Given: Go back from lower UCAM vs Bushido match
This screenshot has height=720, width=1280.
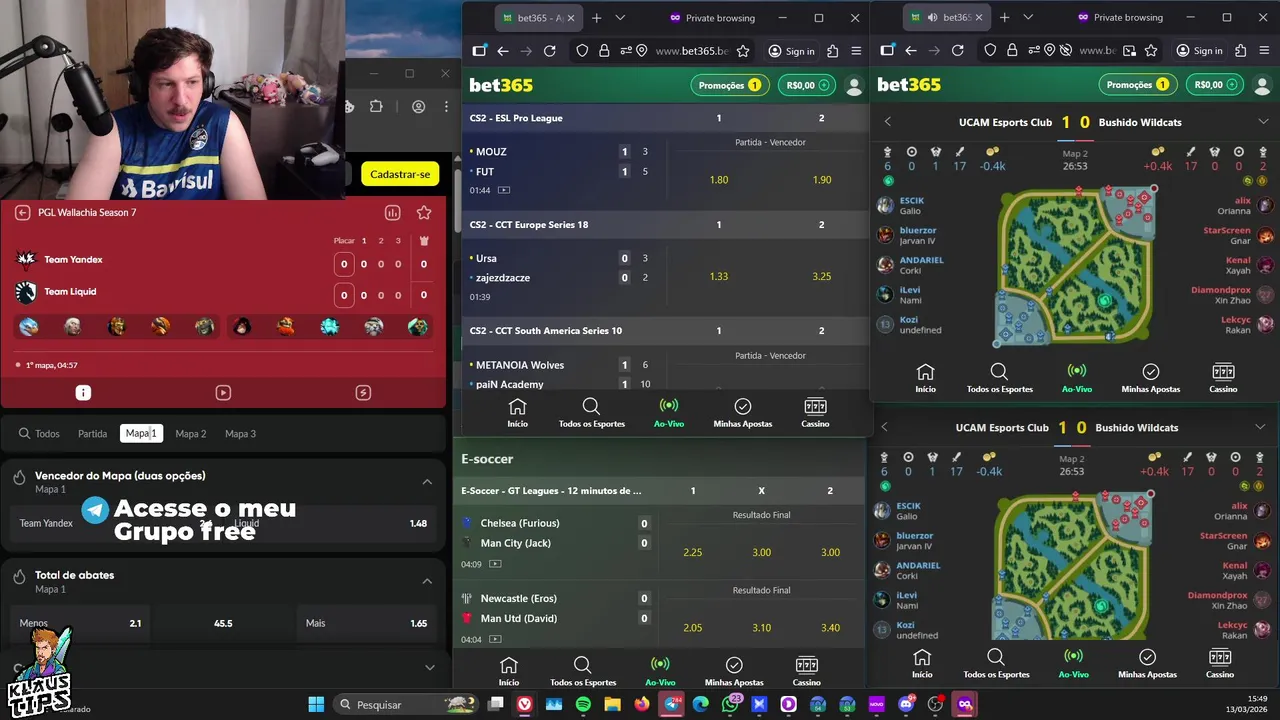Looking at the screenshot, I should (x=884, y=427).
